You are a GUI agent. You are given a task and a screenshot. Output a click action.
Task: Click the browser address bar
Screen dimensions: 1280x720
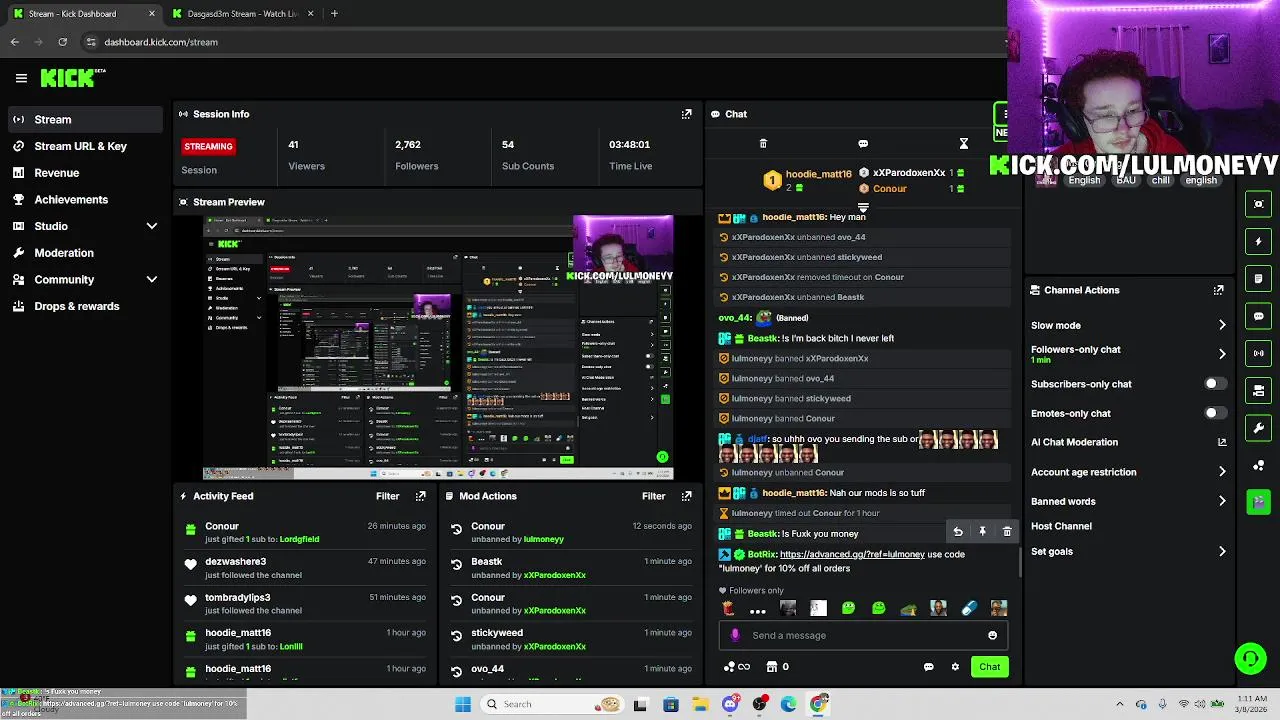pyautogui.click(x=540, y=42)
